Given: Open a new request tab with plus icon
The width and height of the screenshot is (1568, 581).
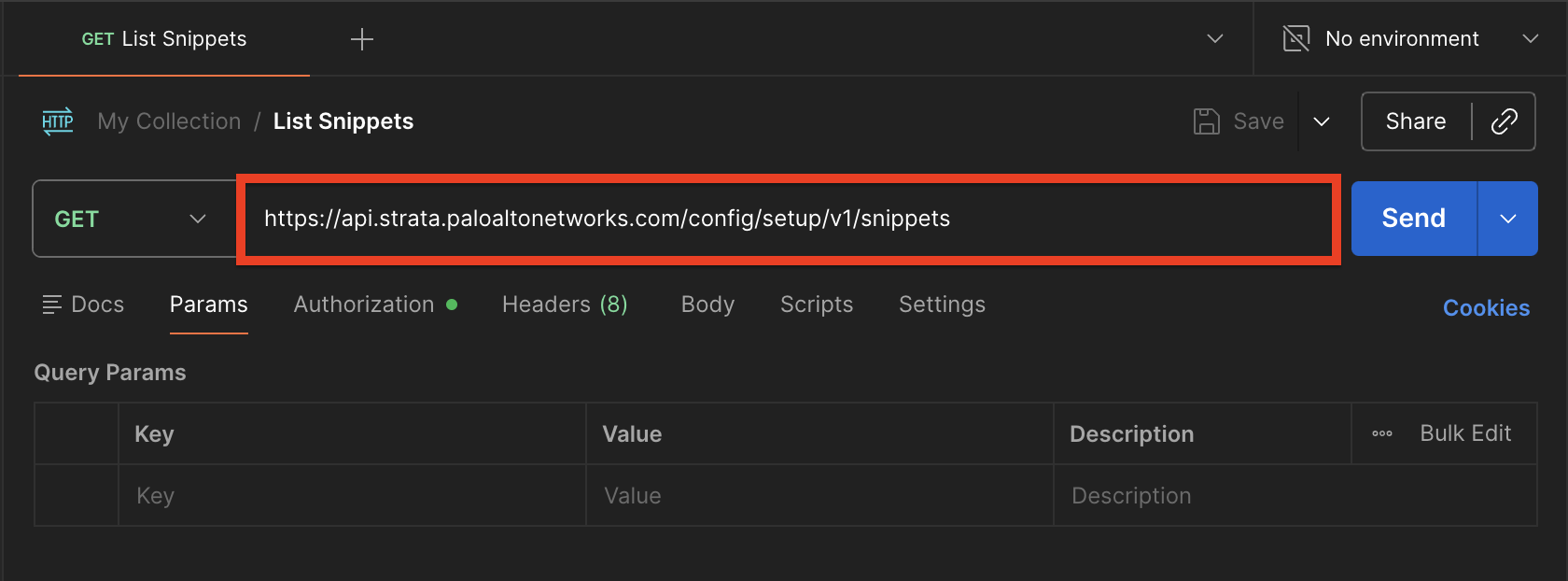Looking at the screenshot, I should [x=362, y=39].
